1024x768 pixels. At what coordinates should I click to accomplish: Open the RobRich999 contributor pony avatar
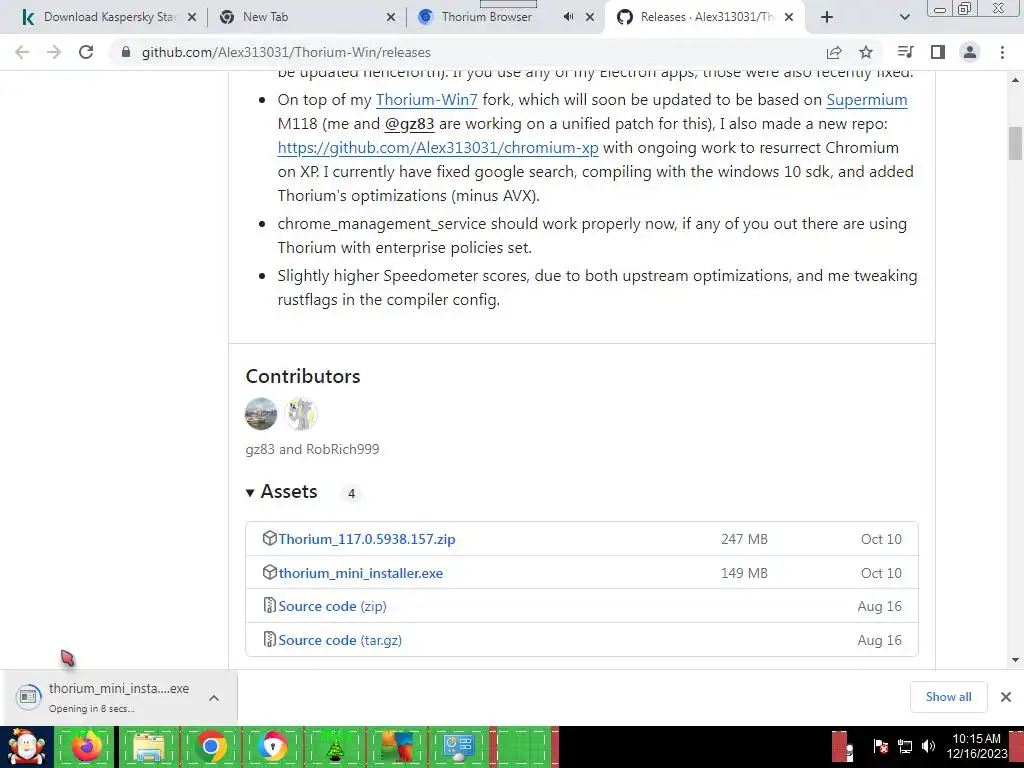(x=301, y=413)
